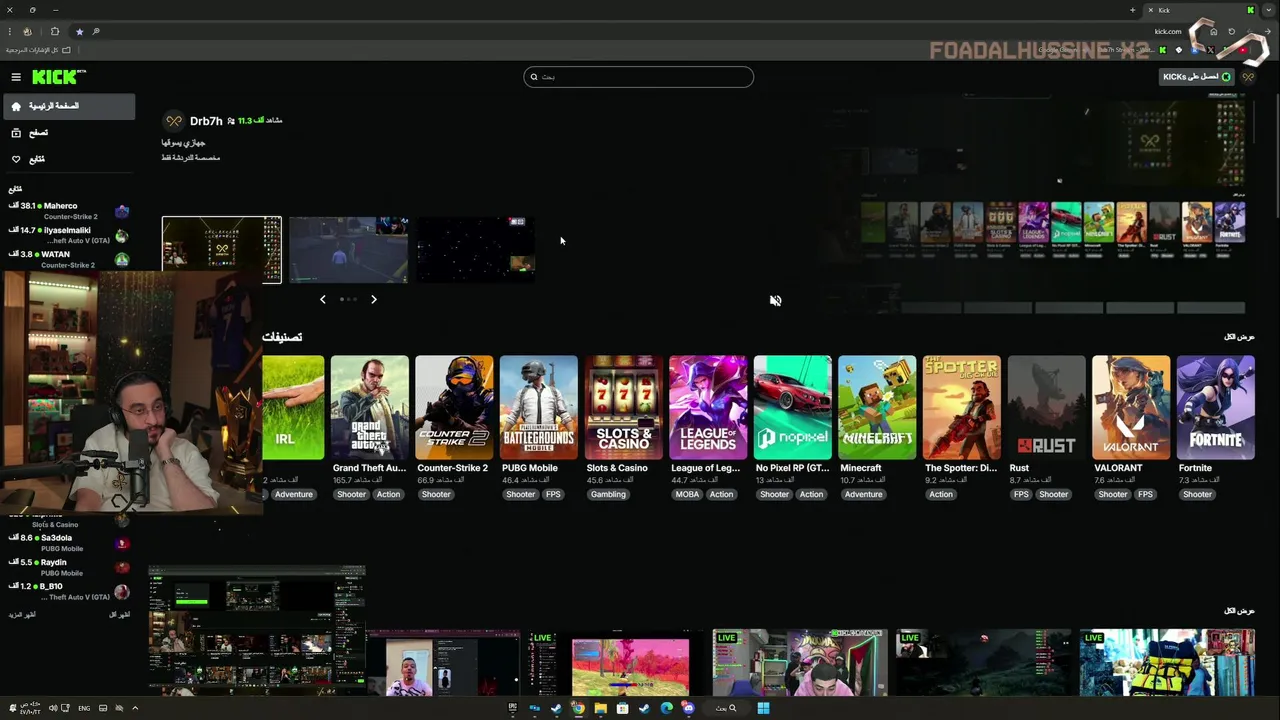The width and height of the screenshot is (1280, 720).
Task: Open the tab search dropdown arrow
Action: [x=1269, y=10]
